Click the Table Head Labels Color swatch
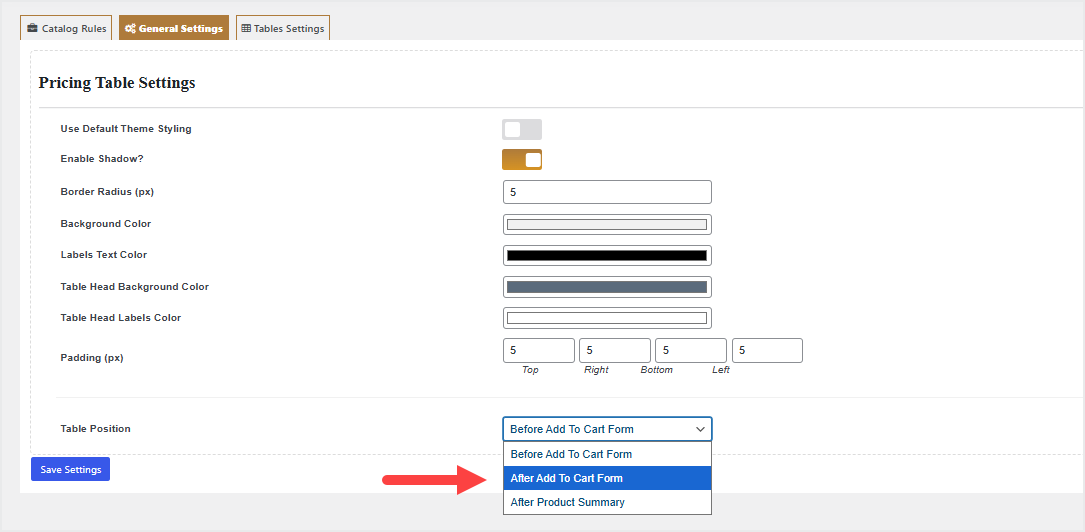This screenshot has width=1085, height=532. (x=606, y=318)
